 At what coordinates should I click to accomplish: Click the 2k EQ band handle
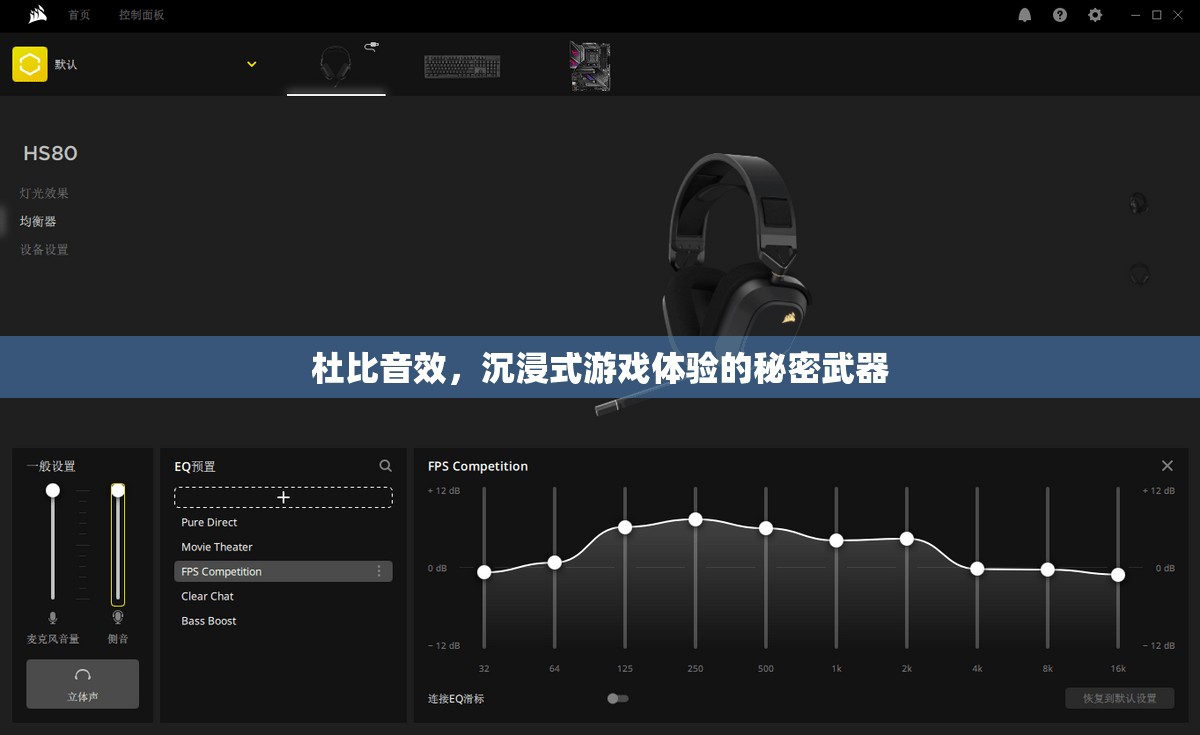907,538
